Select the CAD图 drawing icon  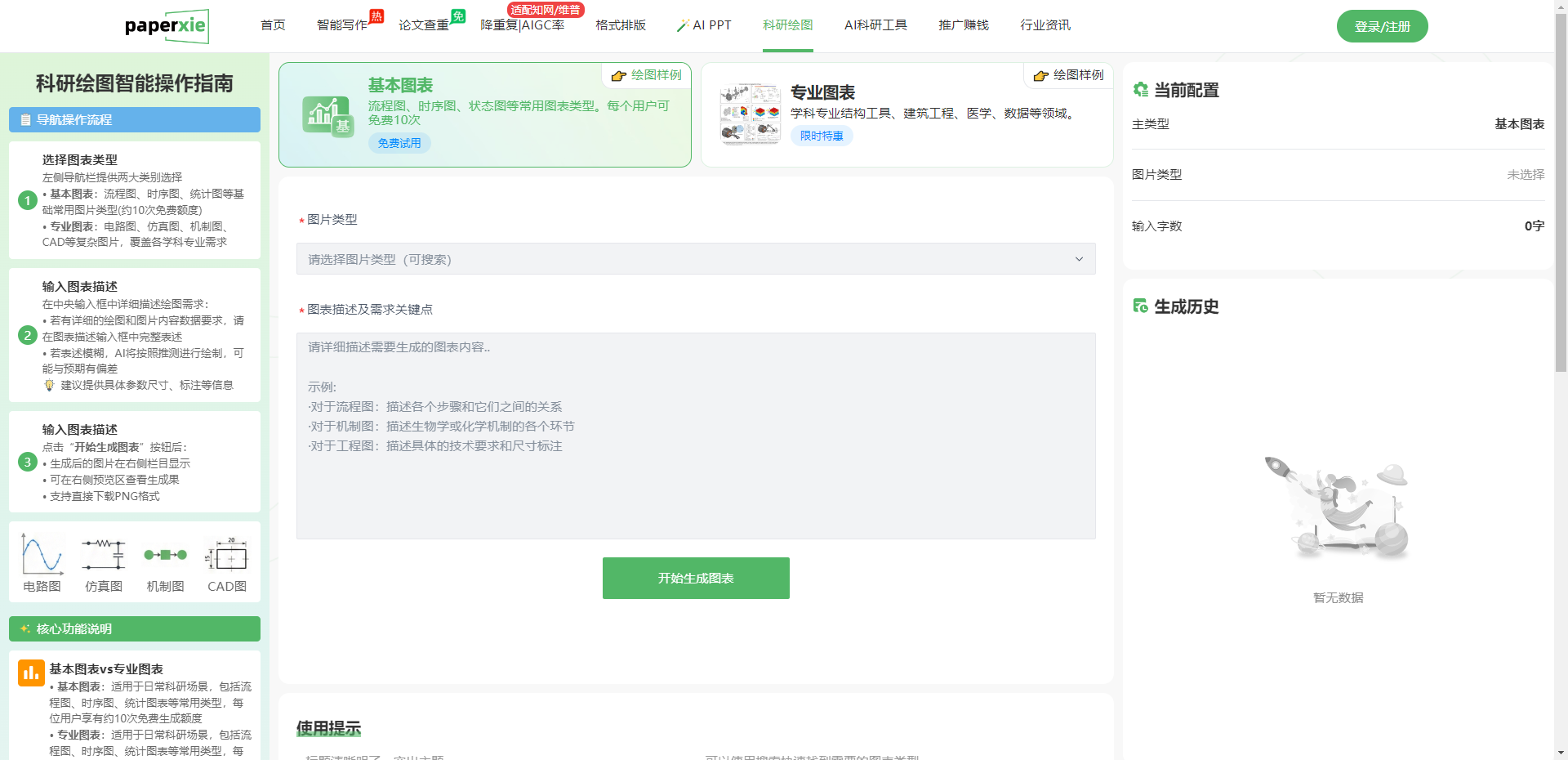pos(226,556)
